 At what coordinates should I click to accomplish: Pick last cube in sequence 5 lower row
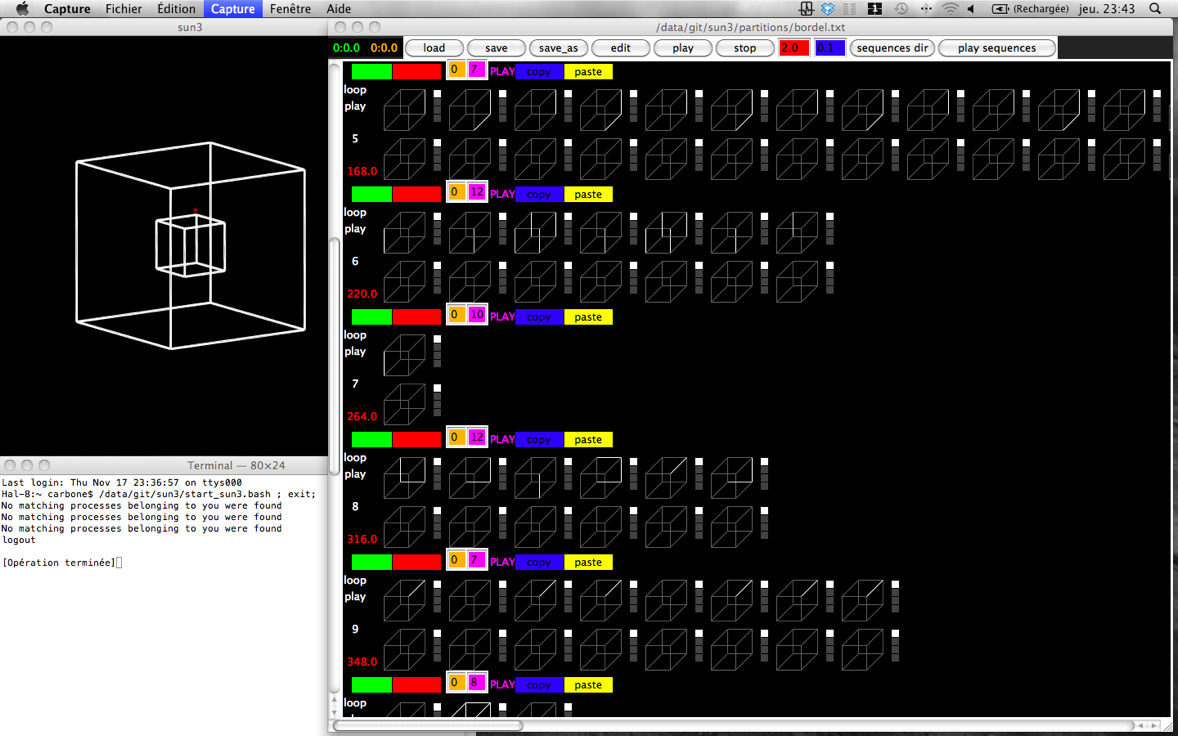tap(1125, 159)
